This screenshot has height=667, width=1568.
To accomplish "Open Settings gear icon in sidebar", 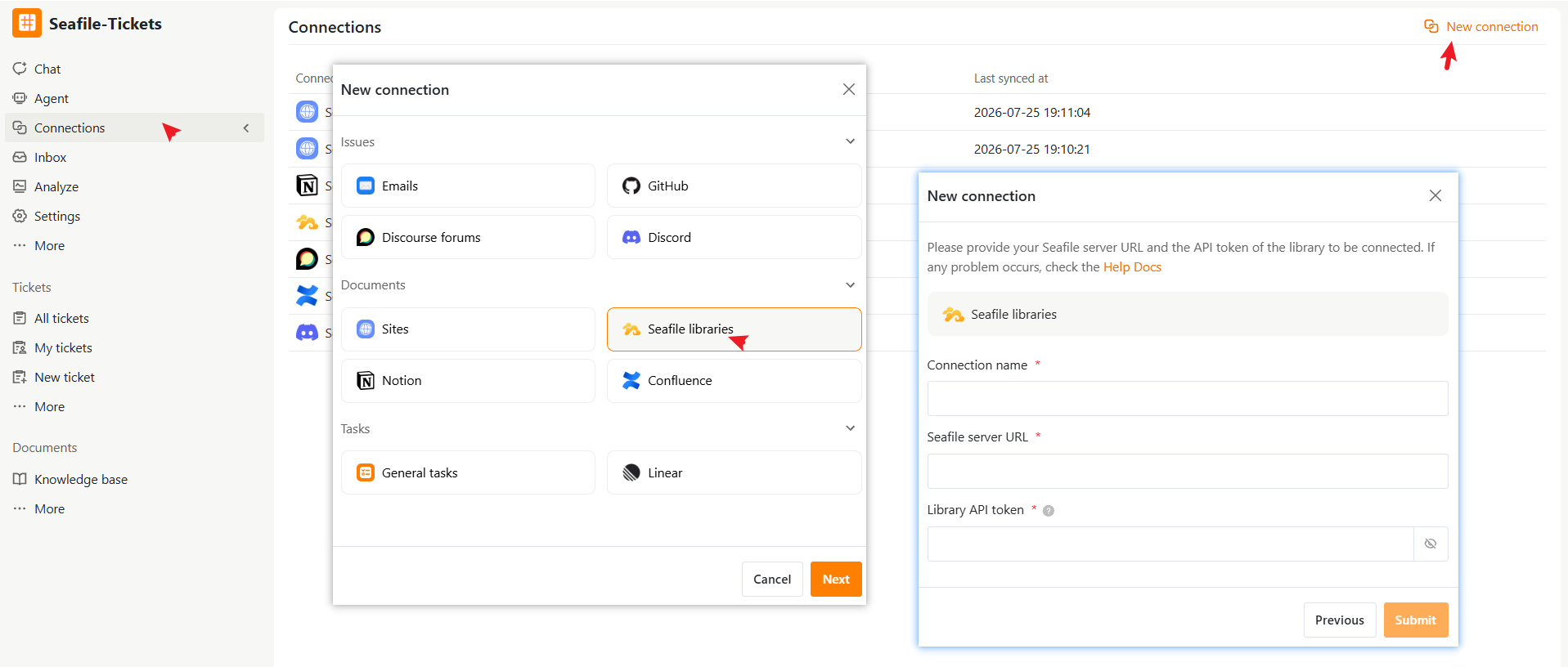I will (20, 216).
